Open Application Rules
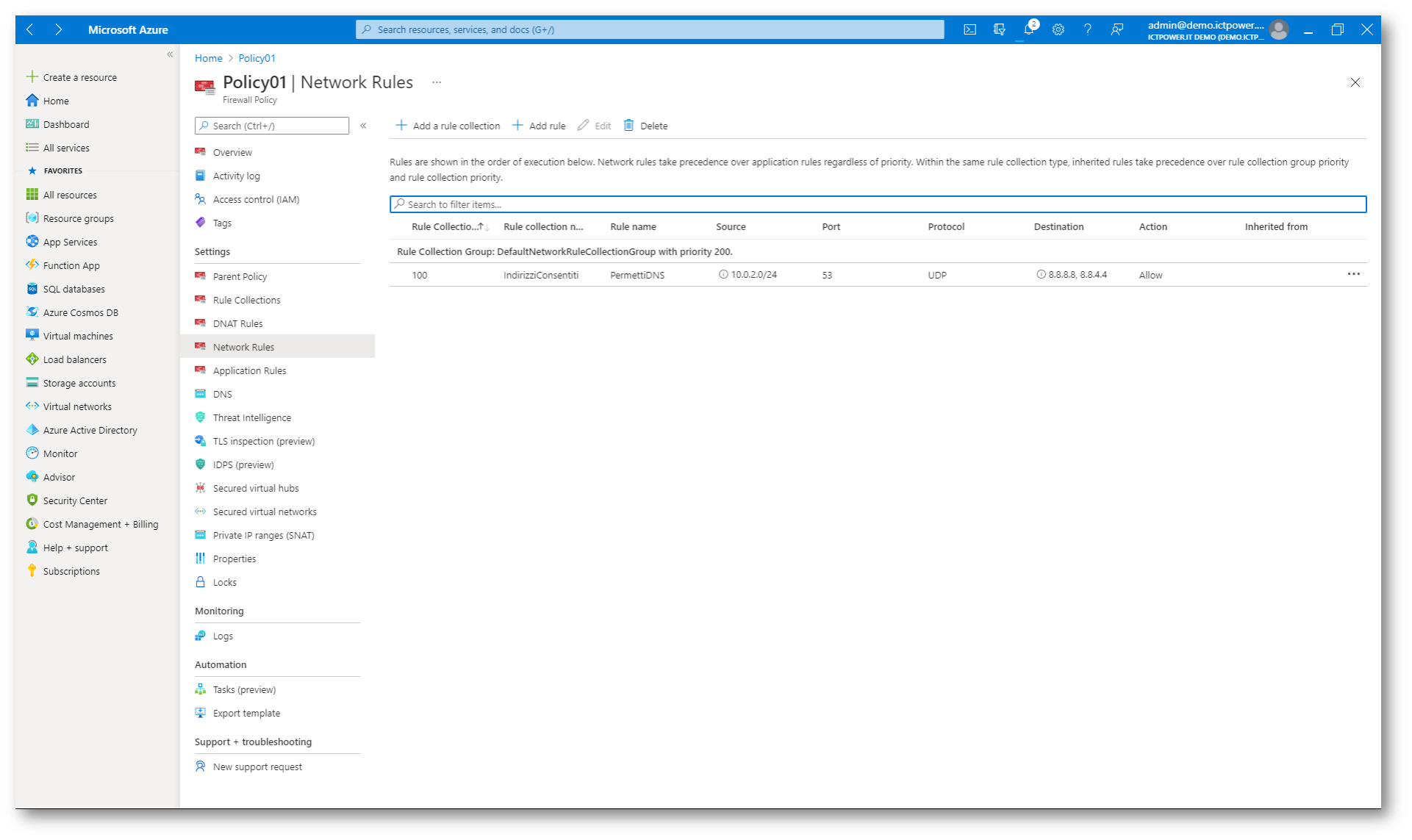1412x840 pixels. pyautogui.click(x=250, y=370)
